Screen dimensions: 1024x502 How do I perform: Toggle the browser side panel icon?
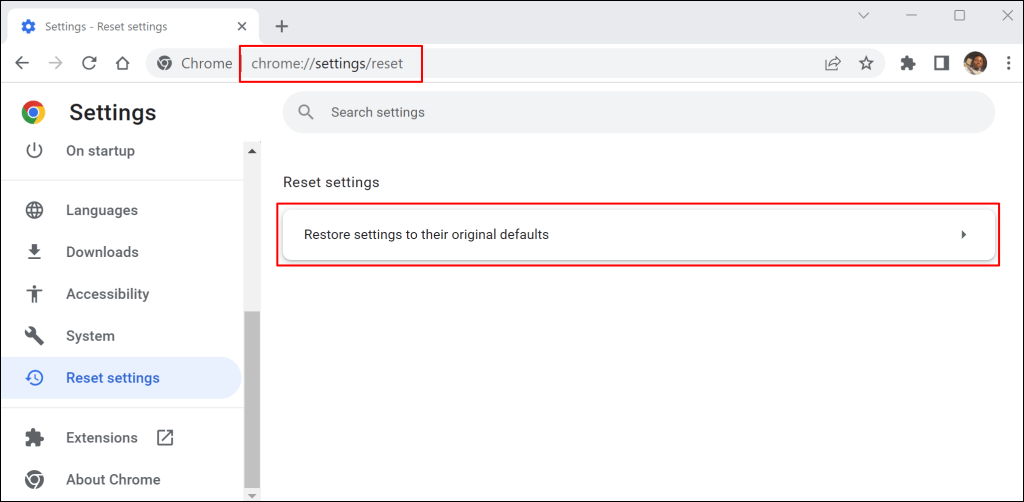(941, 63)
